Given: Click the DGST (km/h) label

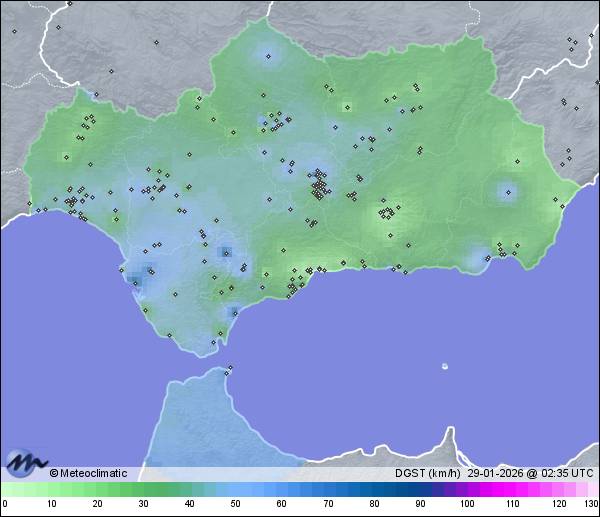Looking at the screenshot, I should point(428,473).
